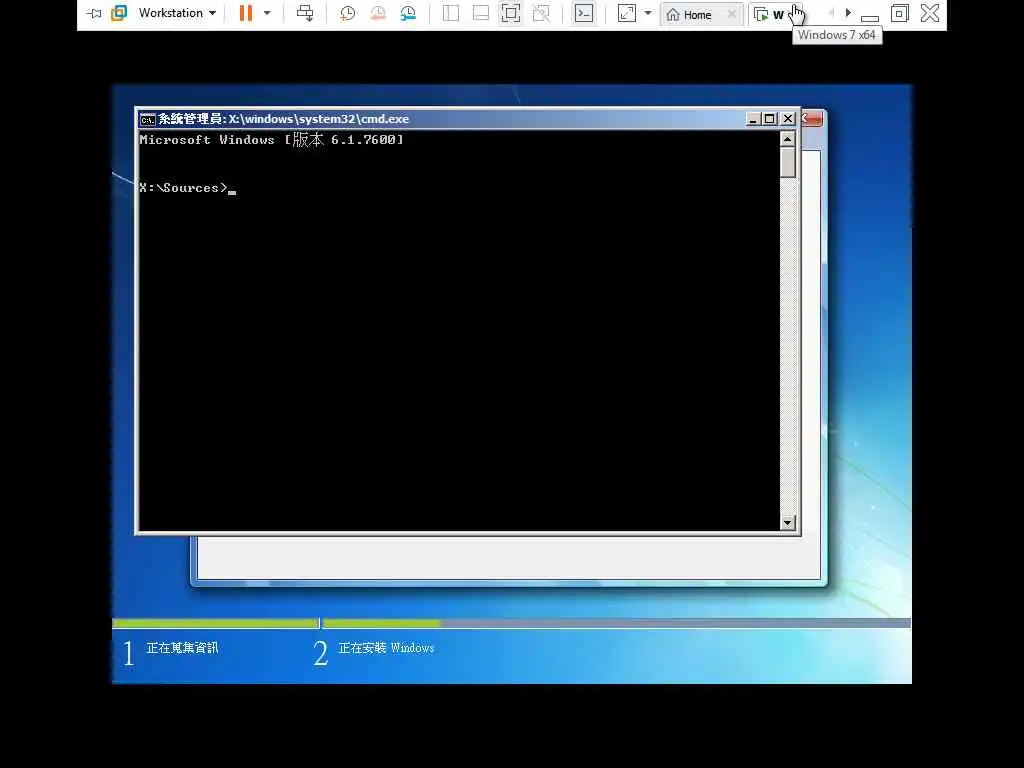This screenshot has height=768, width=1024.
Task: Show the next tab using right arrow
Action: click(x=848, y=13)
